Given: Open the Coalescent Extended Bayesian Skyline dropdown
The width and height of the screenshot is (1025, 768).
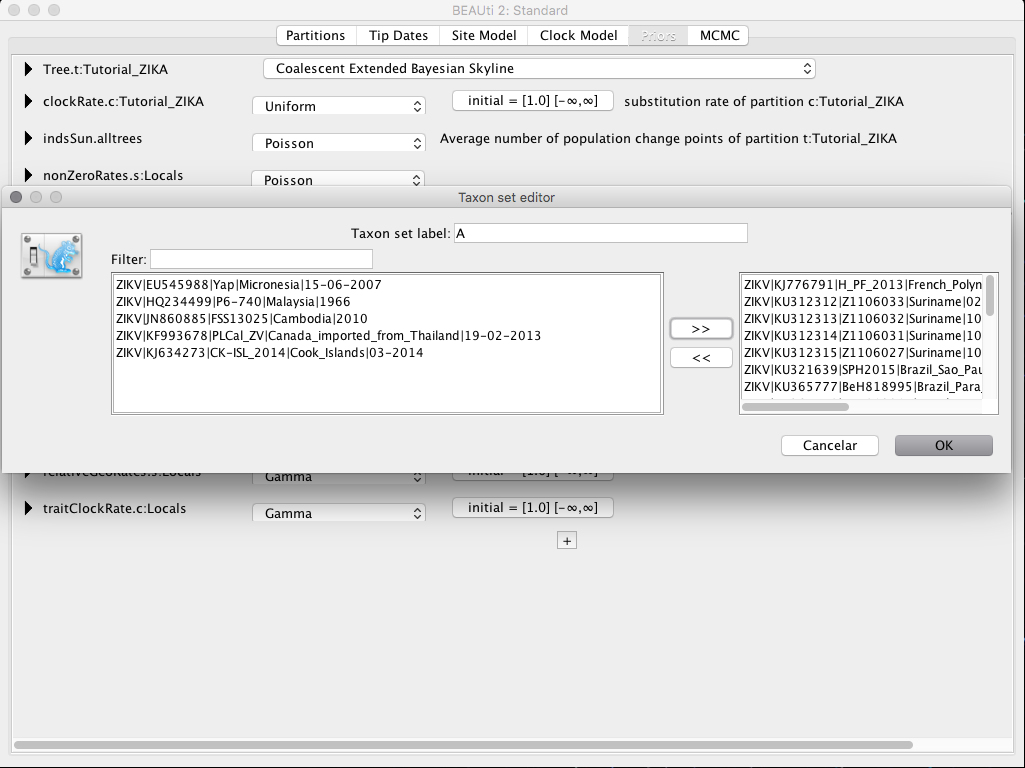Looking at the screenshot, I should pyautogui.click(x=538, y=68).
